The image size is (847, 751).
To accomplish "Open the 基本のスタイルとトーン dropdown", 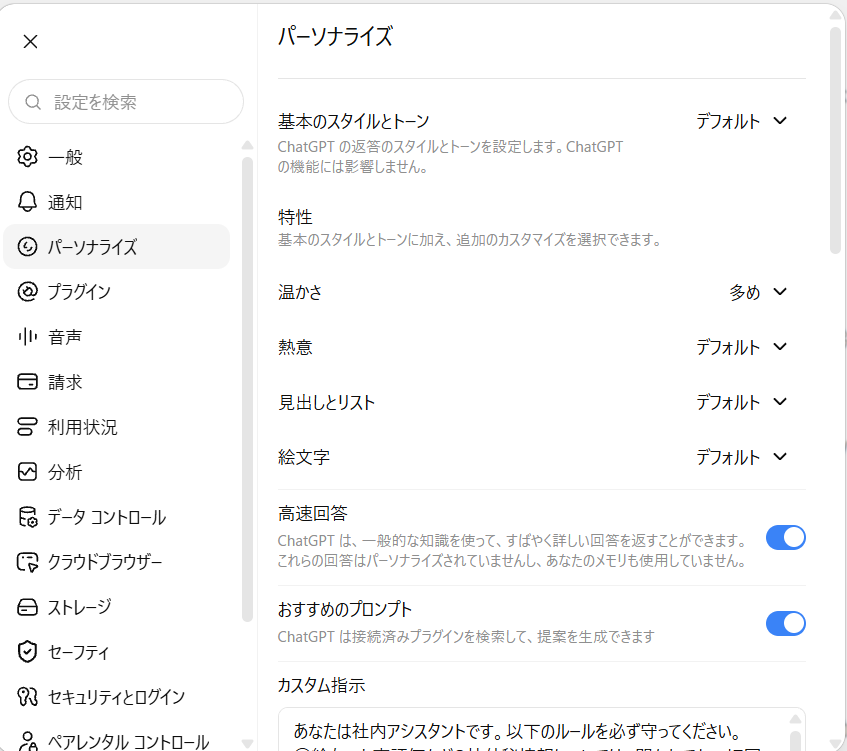I will click(741, 121).
